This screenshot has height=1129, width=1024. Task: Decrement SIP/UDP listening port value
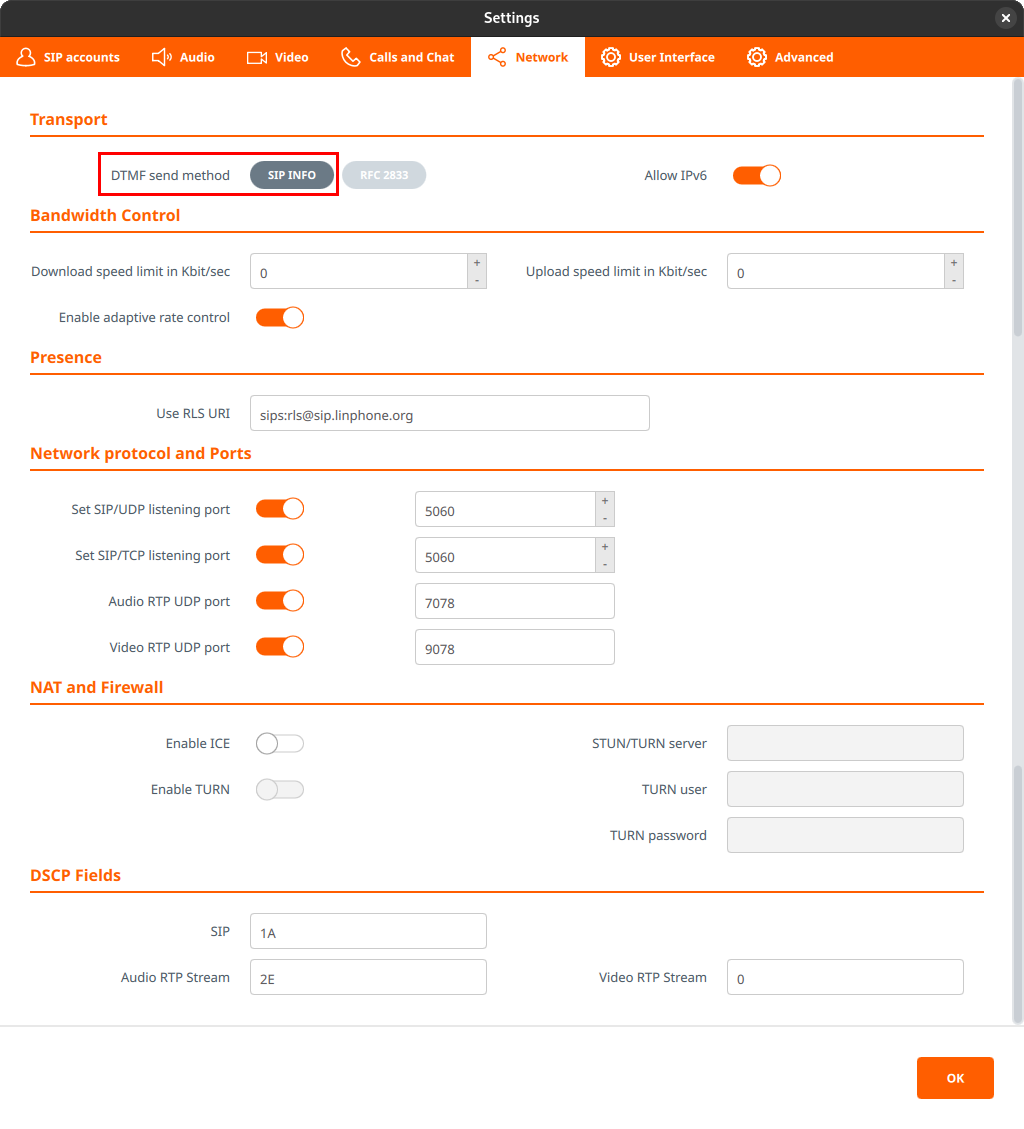[605, 518]
